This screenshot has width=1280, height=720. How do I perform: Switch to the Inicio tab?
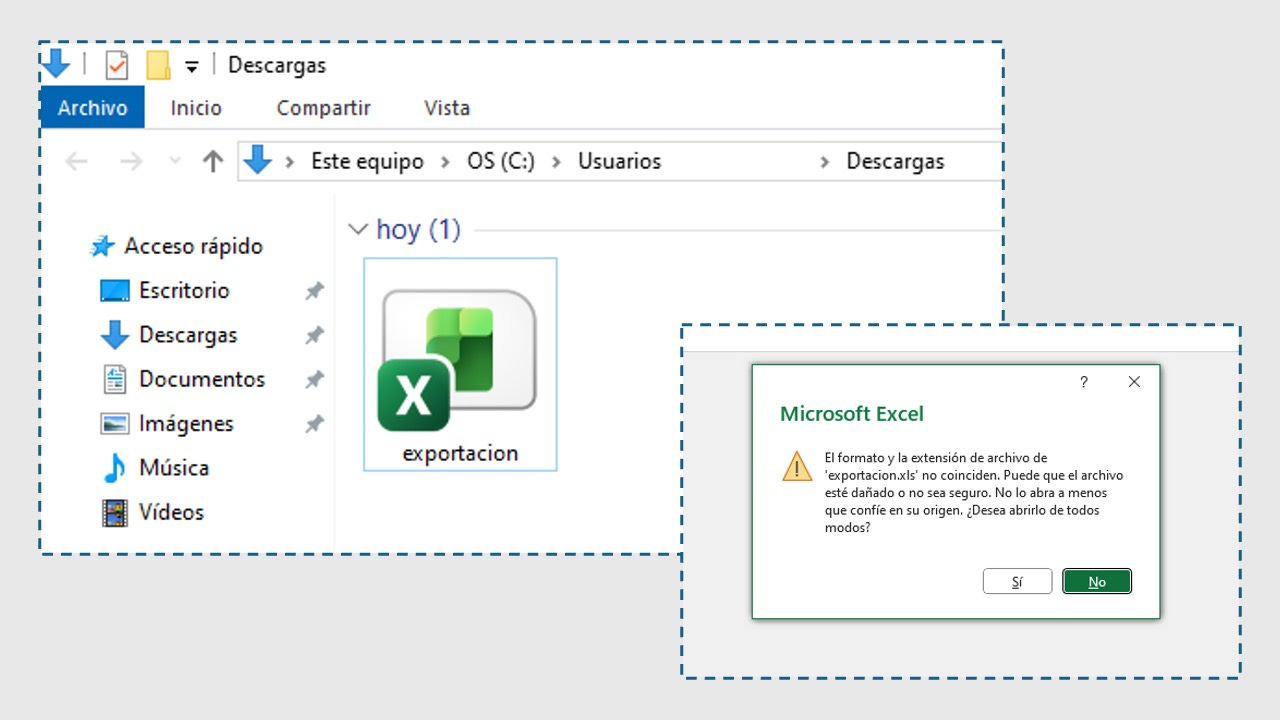(196, 108)
